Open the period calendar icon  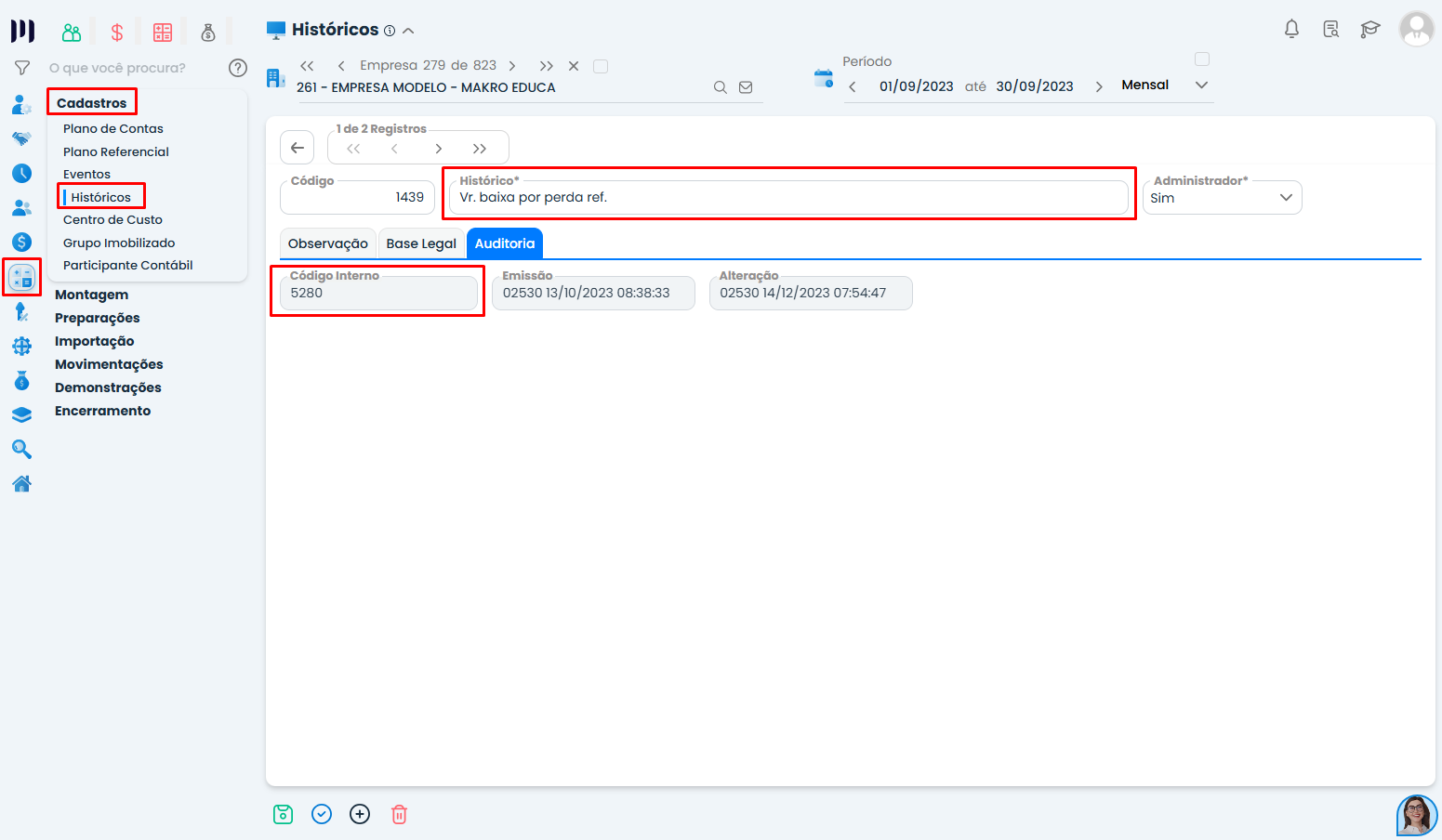[824, 78]
